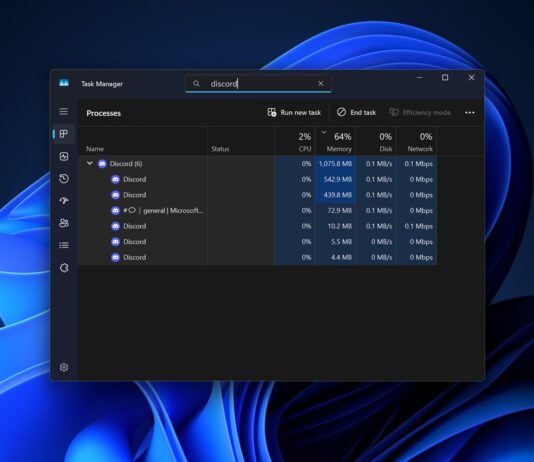Clear the discord search text
This screenshot has width=534, height=462.
pos(320,83)
